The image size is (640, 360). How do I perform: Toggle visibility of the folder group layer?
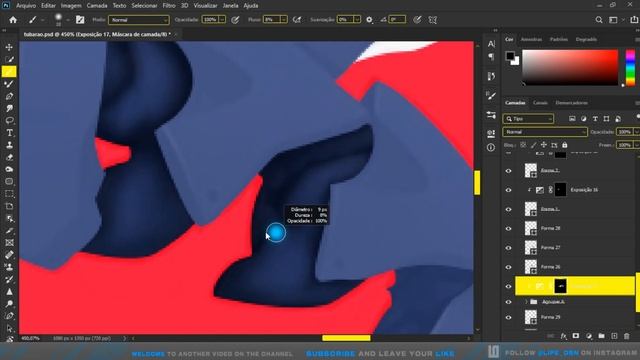(x=509, y=302)
